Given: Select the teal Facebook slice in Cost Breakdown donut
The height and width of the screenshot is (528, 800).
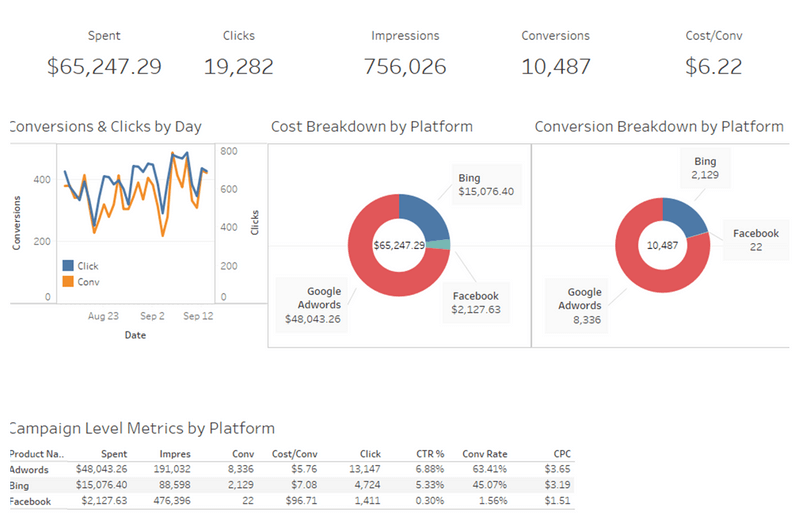Looking at the screenshot, I should pyautogui.click(x=444, y=244).
